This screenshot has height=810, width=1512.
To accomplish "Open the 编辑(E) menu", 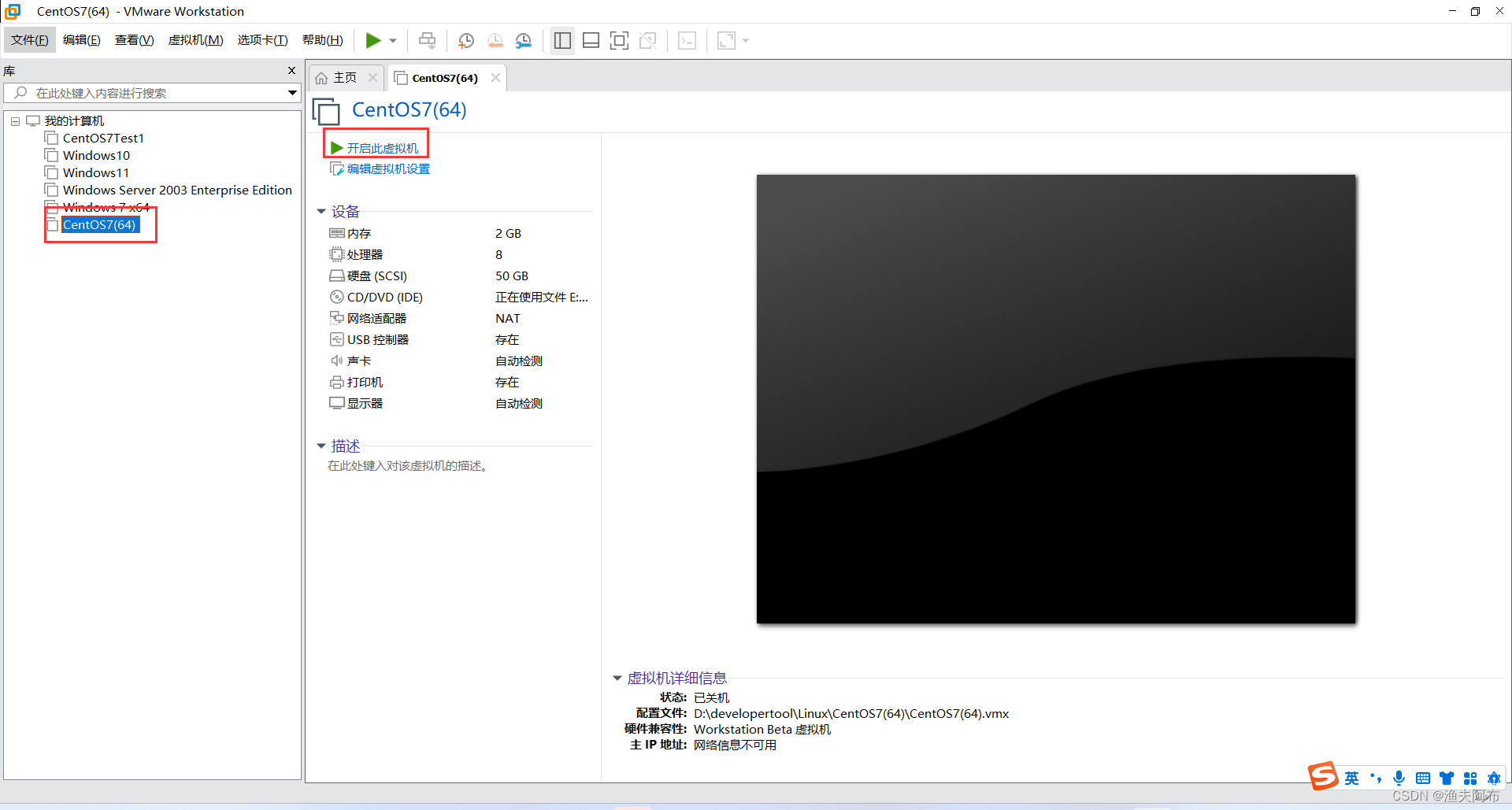I will coord(82,40).
